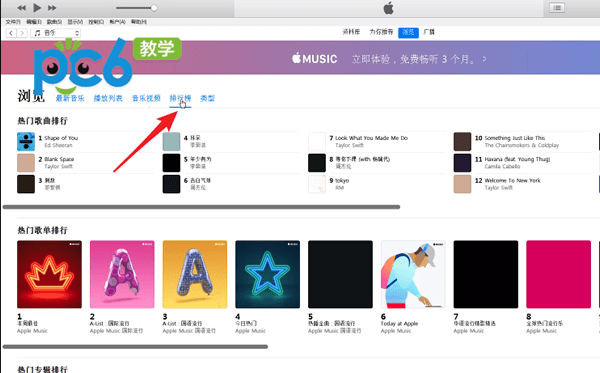Screen dimensions: 600x373
Task: Click the Blank Space album artwork
Action: 26,163
